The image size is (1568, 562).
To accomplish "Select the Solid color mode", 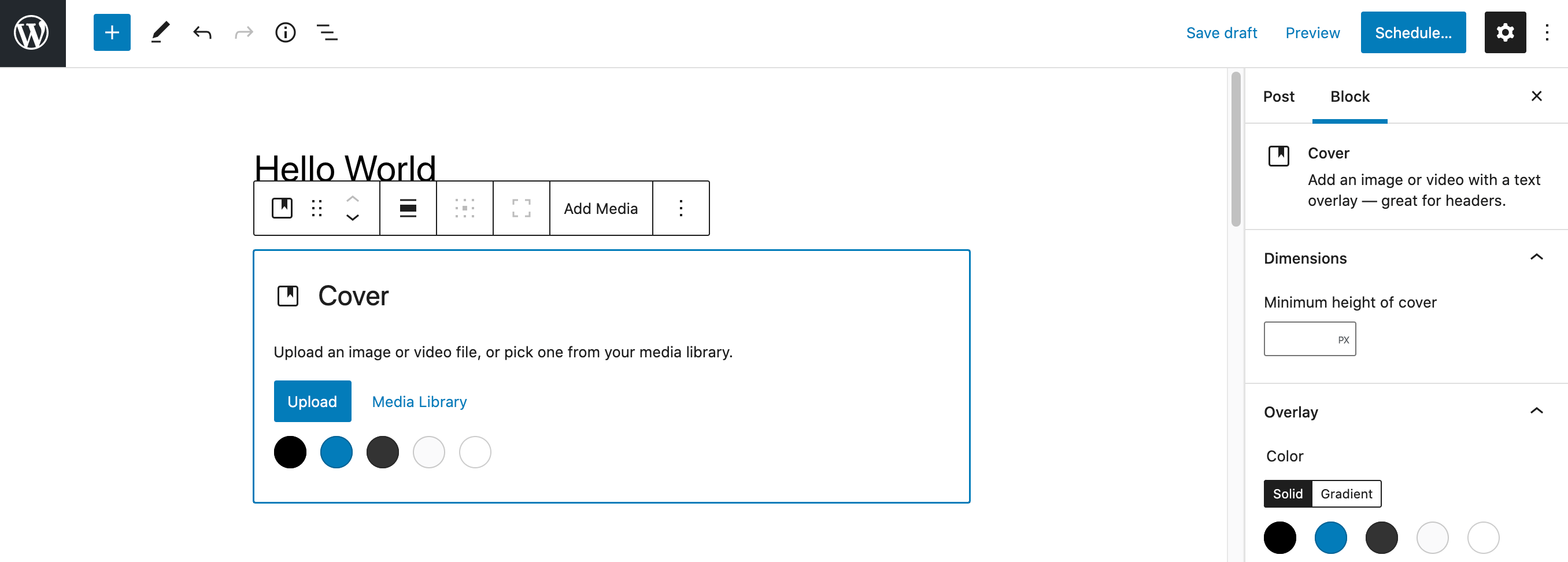I will (1288, 494).
